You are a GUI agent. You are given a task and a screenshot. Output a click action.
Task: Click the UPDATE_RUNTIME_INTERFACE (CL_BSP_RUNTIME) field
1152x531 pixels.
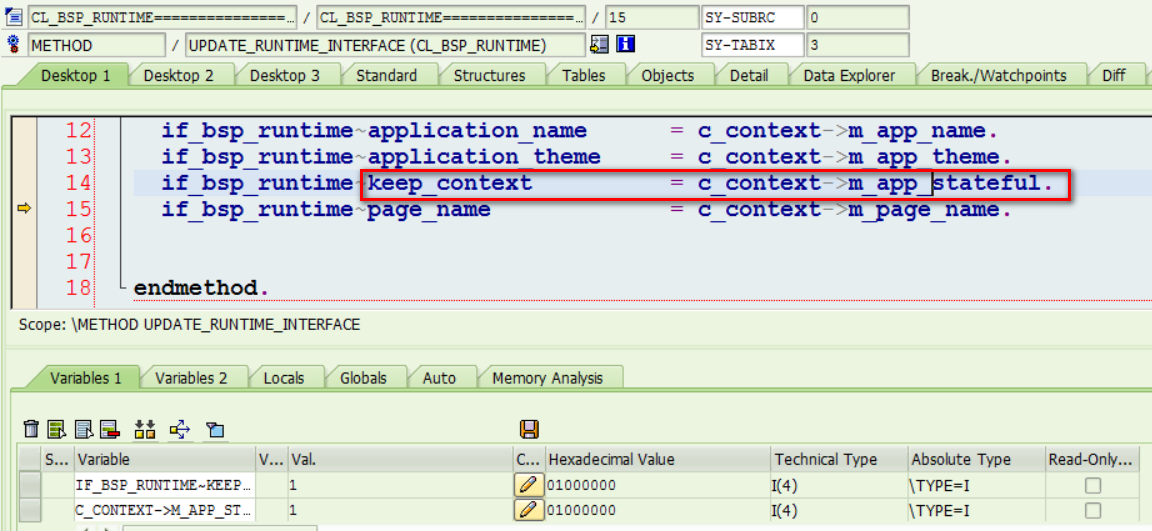[386, 45]
